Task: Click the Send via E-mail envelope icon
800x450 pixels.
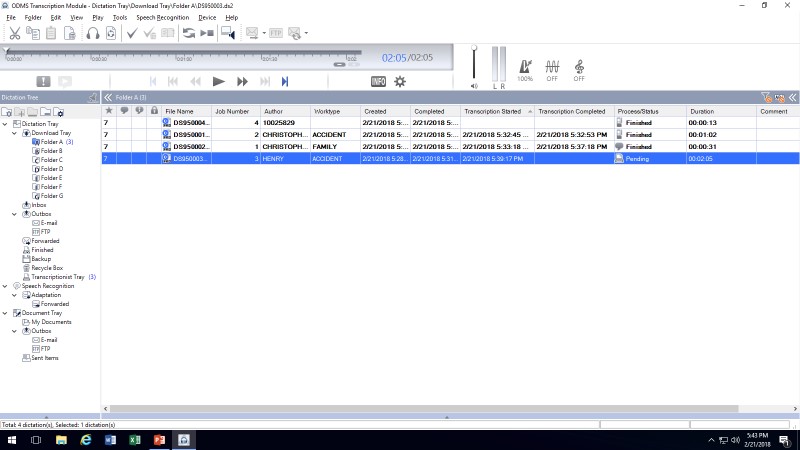Action: (x=252, y=33)
